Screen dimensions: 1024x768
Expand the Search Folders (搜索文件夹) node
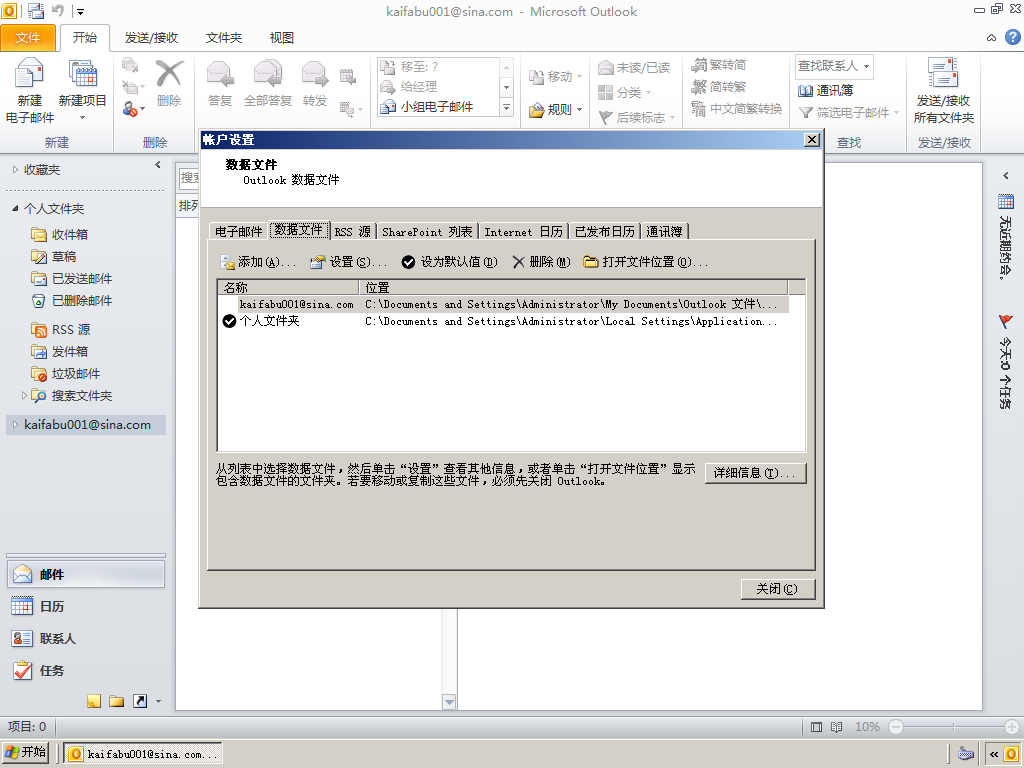click(x=24, y=395)
